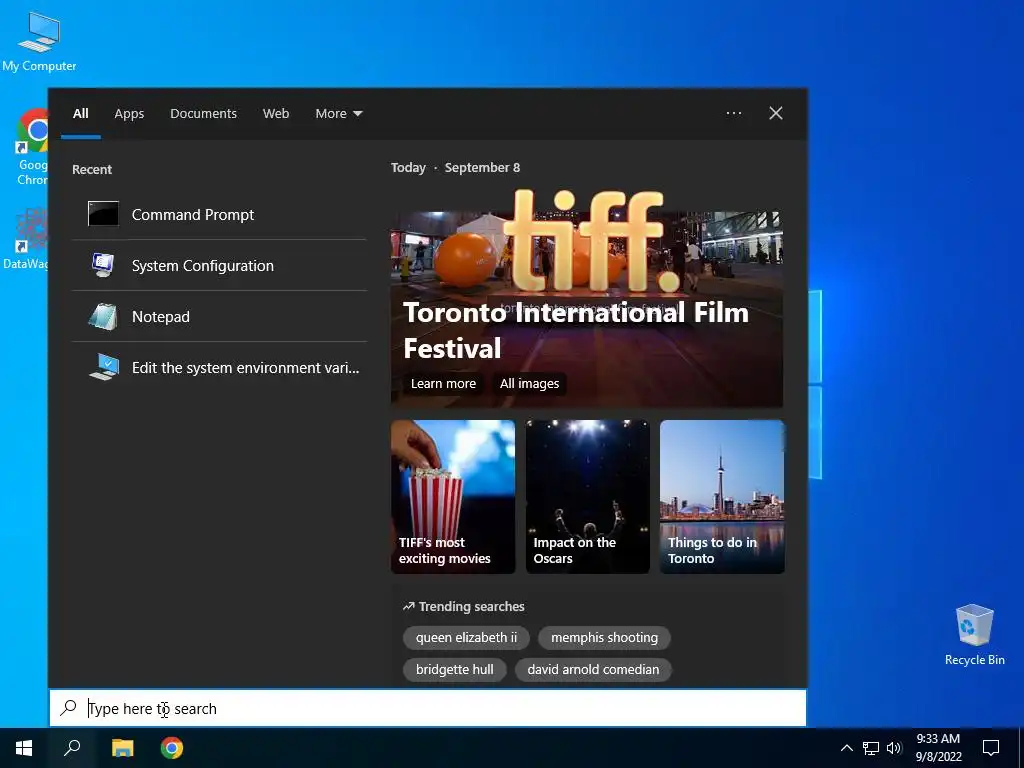Open Edit the system environment variables
The height and width of the screenshot is (768, 1024).
coord(219,368)
